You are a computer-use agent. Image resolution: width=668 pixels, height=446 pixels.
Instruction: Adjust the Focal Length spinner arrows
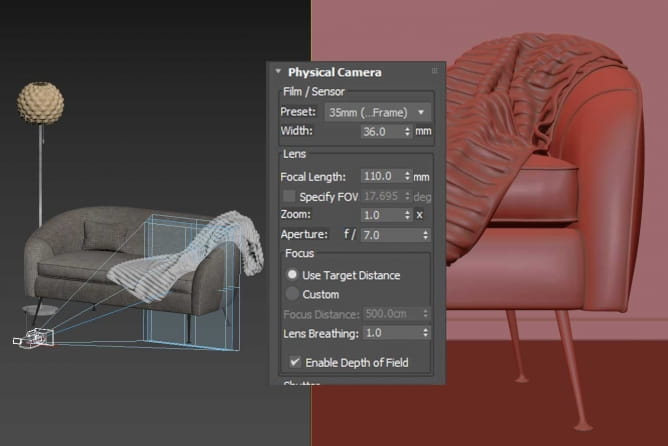coord(407,176)
